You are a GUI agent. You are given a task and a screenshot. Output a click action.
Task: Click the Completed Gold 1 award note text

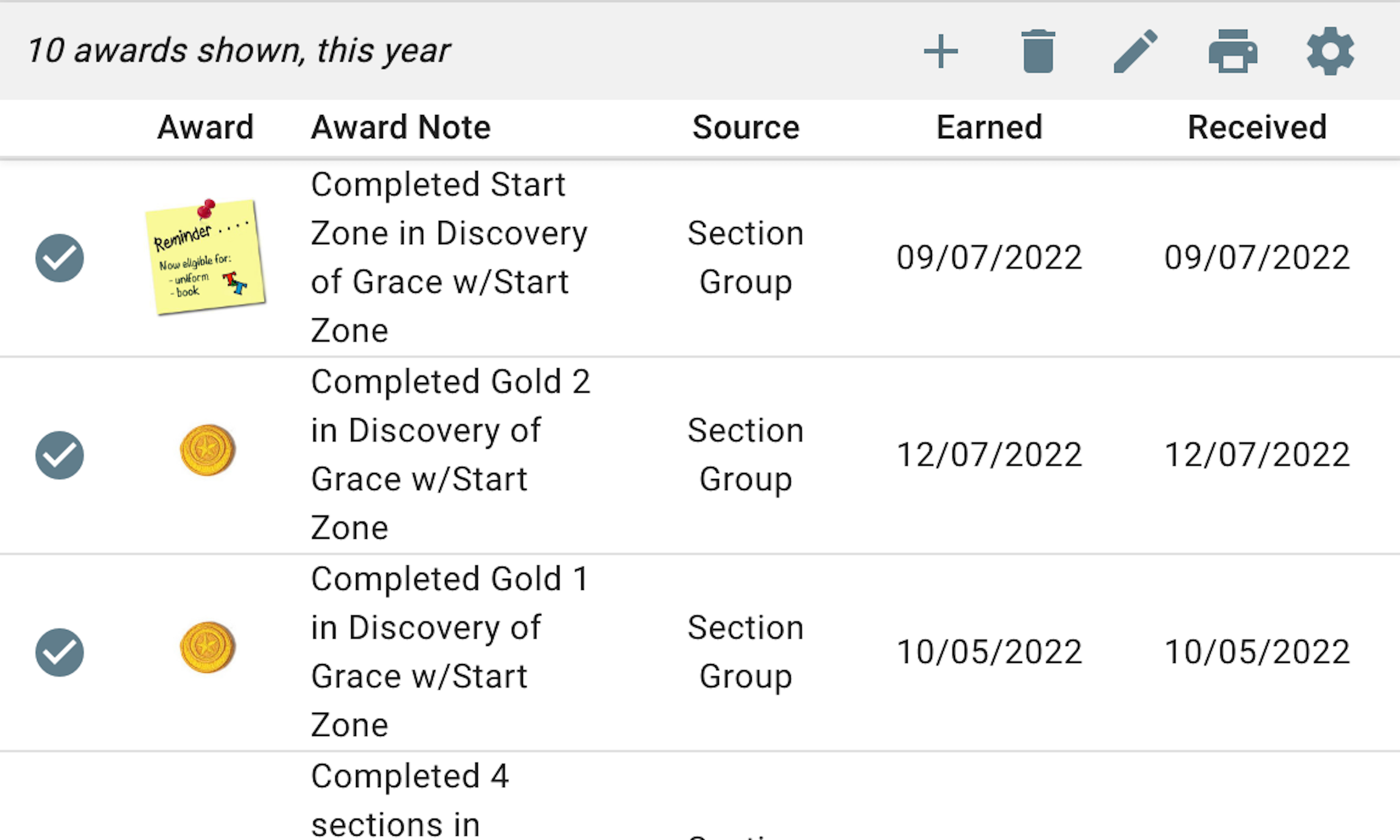(x=449, y=651)
